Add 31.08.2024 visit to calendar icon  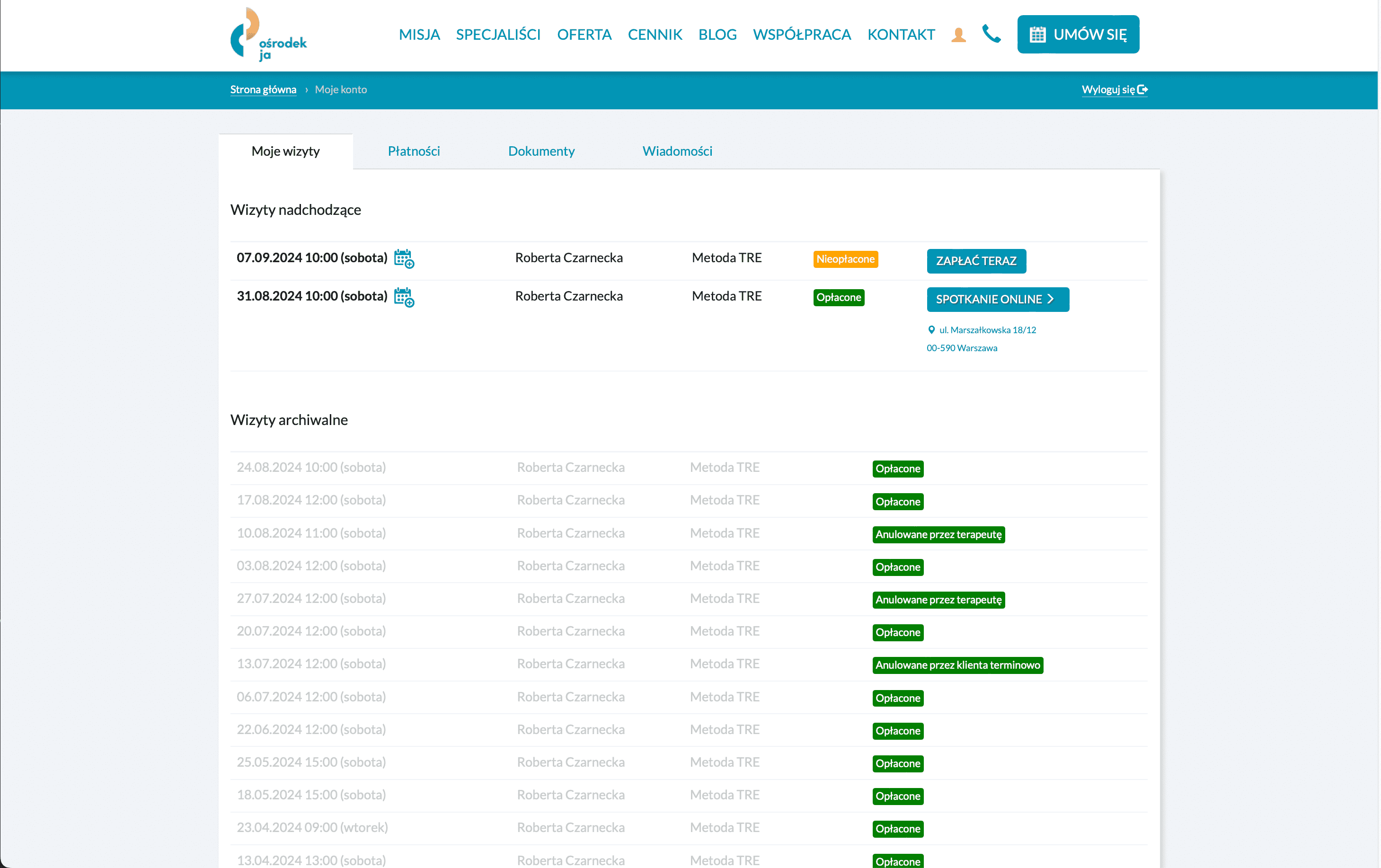[404, 297]
